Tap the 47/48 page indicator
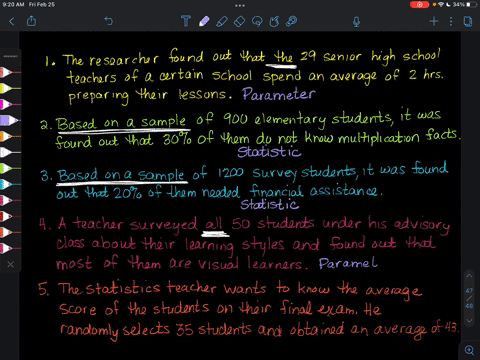Screen dimensions: 480x360 469,298
